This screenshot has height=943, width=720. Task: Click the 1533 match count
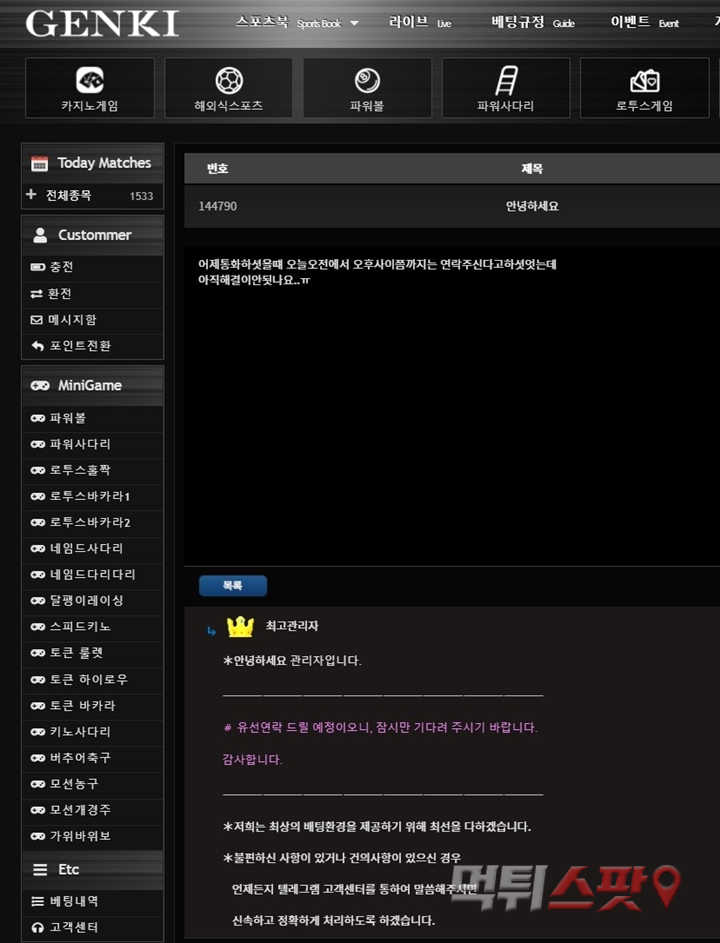pos(141,196)
